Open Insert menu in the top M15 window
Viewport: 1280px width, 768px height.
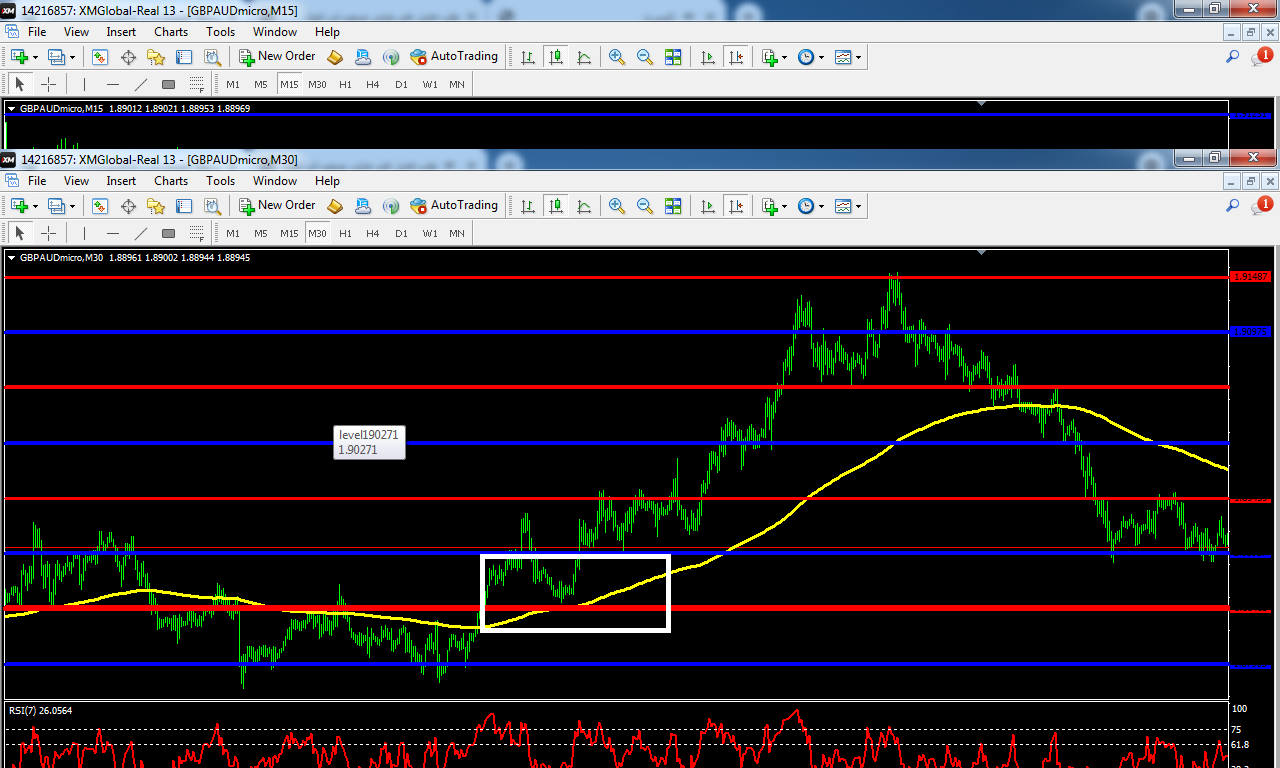click(x=121, y=32)
